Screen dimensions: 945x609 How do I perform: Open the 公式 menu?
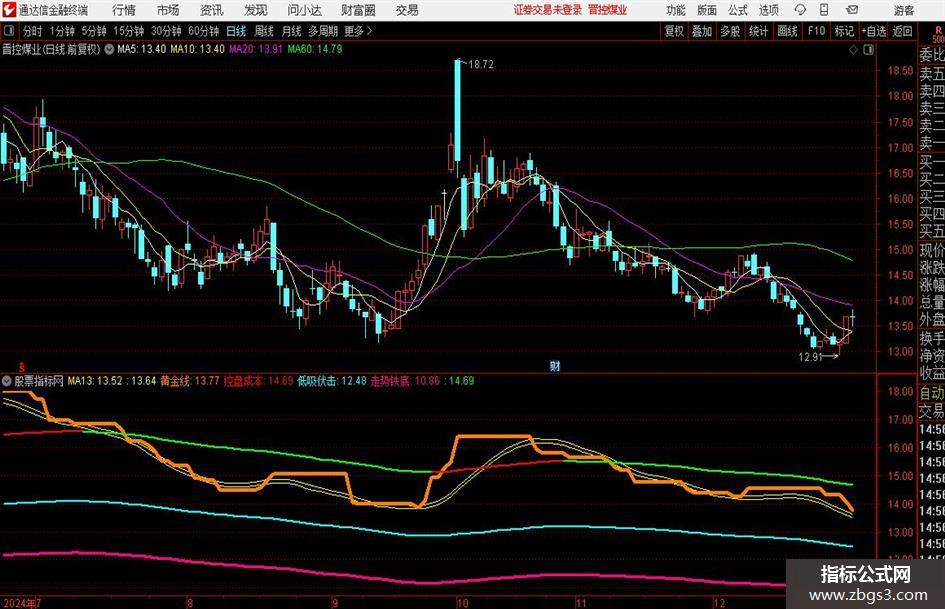(738, 10)
